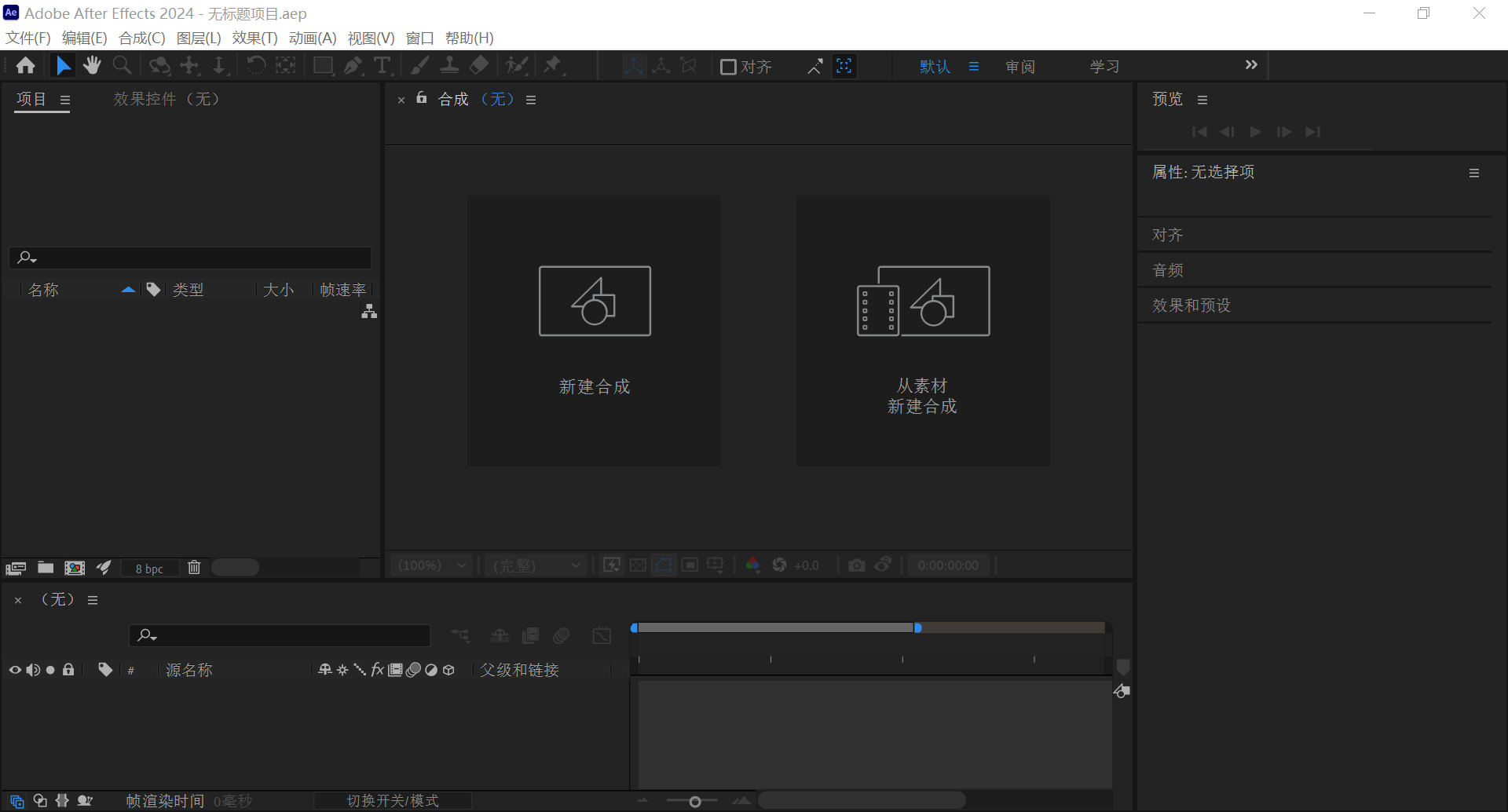Toggle the audio speaker column header
Image resolution: width=1508 pixels, height=812 pixels.
click(x=33, y=670)
